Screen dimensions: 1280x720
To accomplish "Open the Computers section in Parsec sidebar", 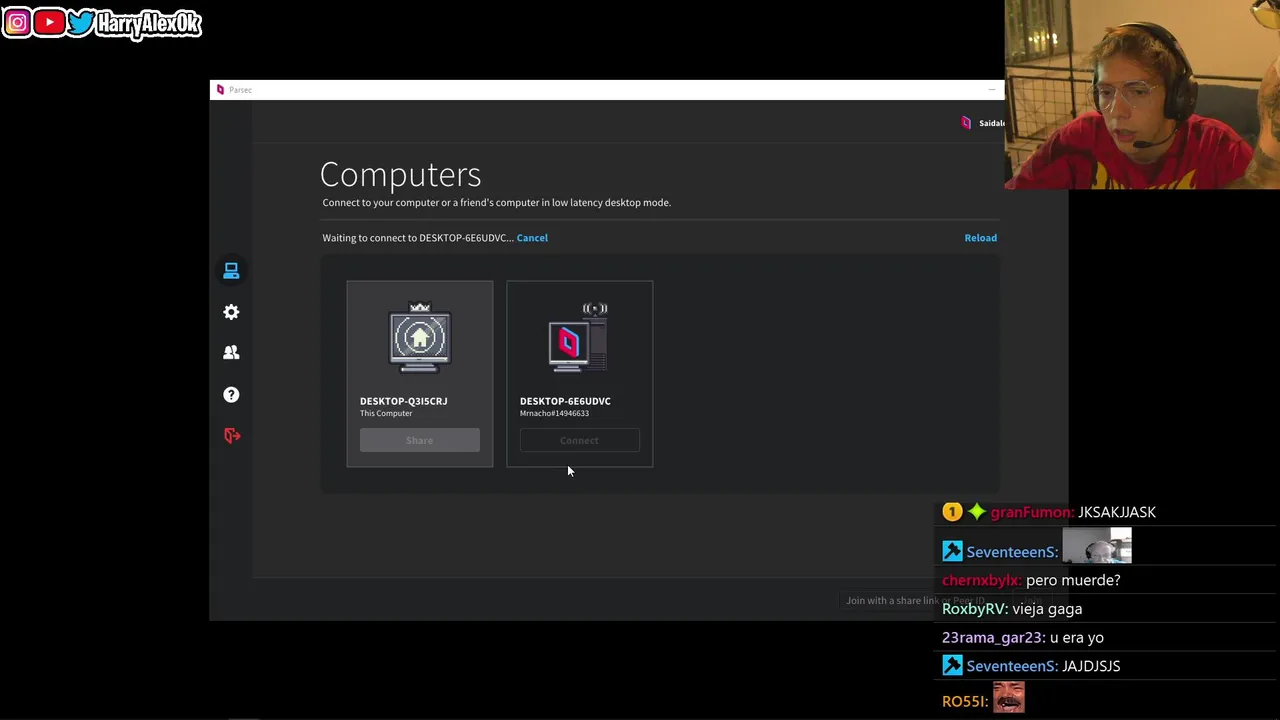I will pyautogui.click(x=231, y=271).
